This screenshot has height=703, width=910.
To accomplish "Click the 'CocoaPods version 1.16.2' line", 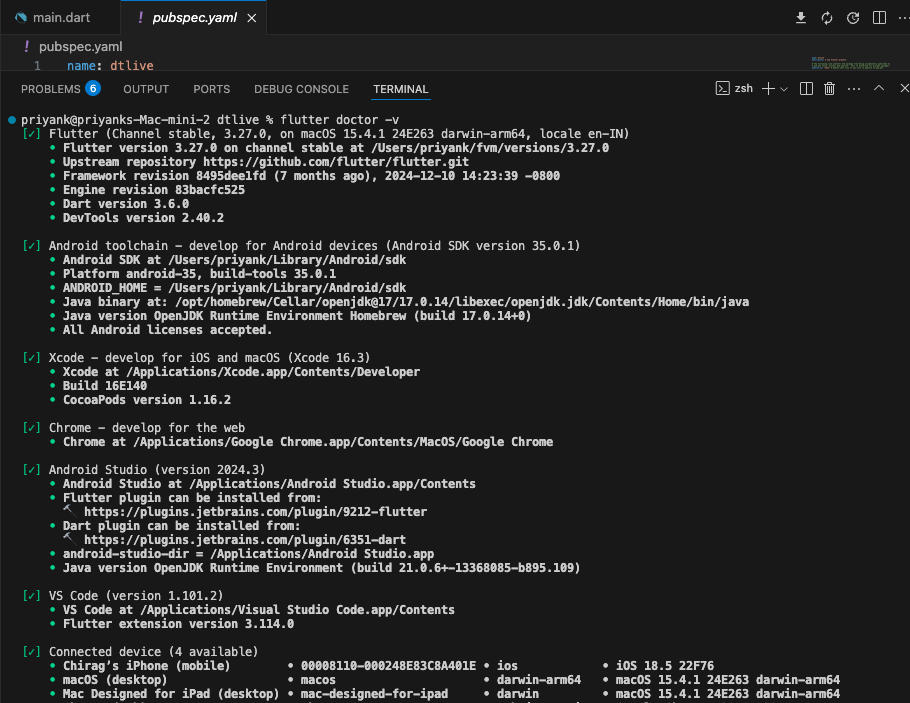I will [147, 400].
